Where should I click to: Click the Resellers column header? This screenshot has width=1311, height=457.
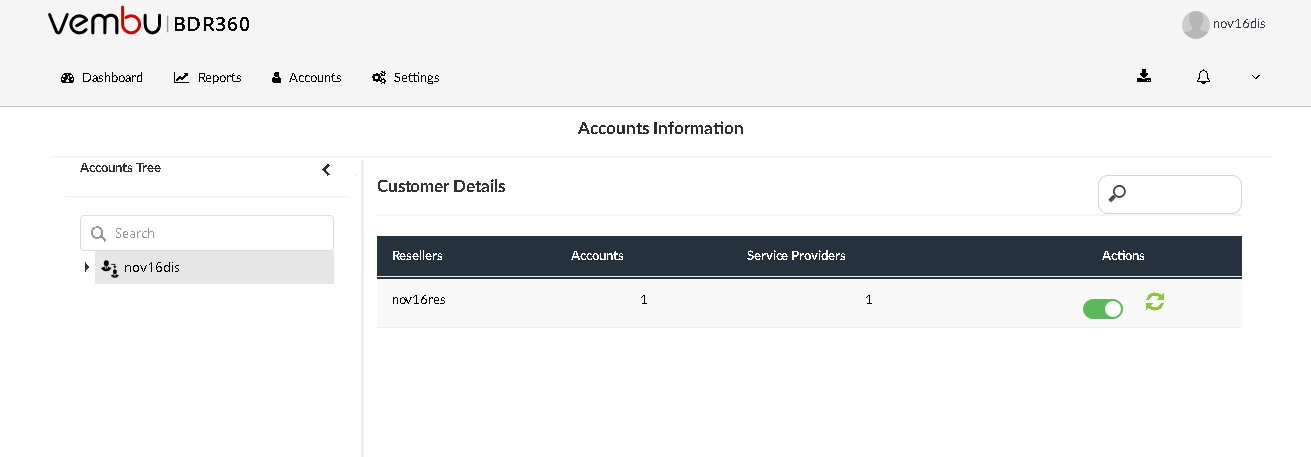(417, 256)
